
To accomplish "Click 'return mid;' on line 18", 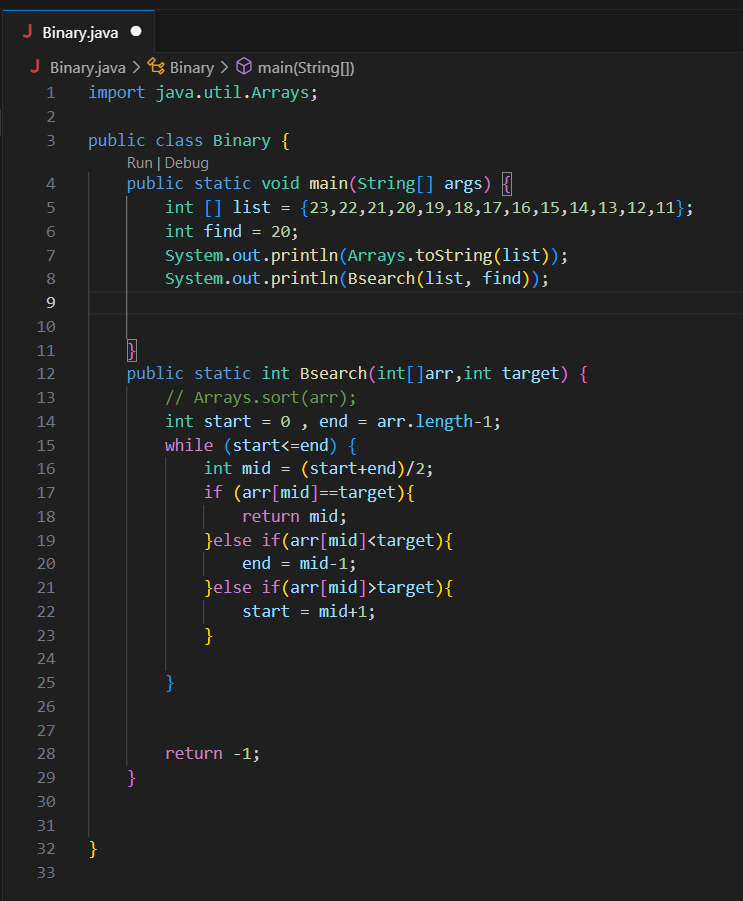I will tap(294, 517).
